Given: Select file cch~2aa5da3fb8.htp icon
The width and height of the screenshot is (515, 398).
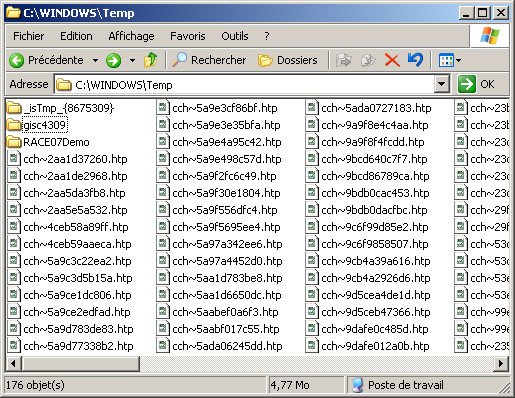Looking at the screenshot, I should [14, 193].
